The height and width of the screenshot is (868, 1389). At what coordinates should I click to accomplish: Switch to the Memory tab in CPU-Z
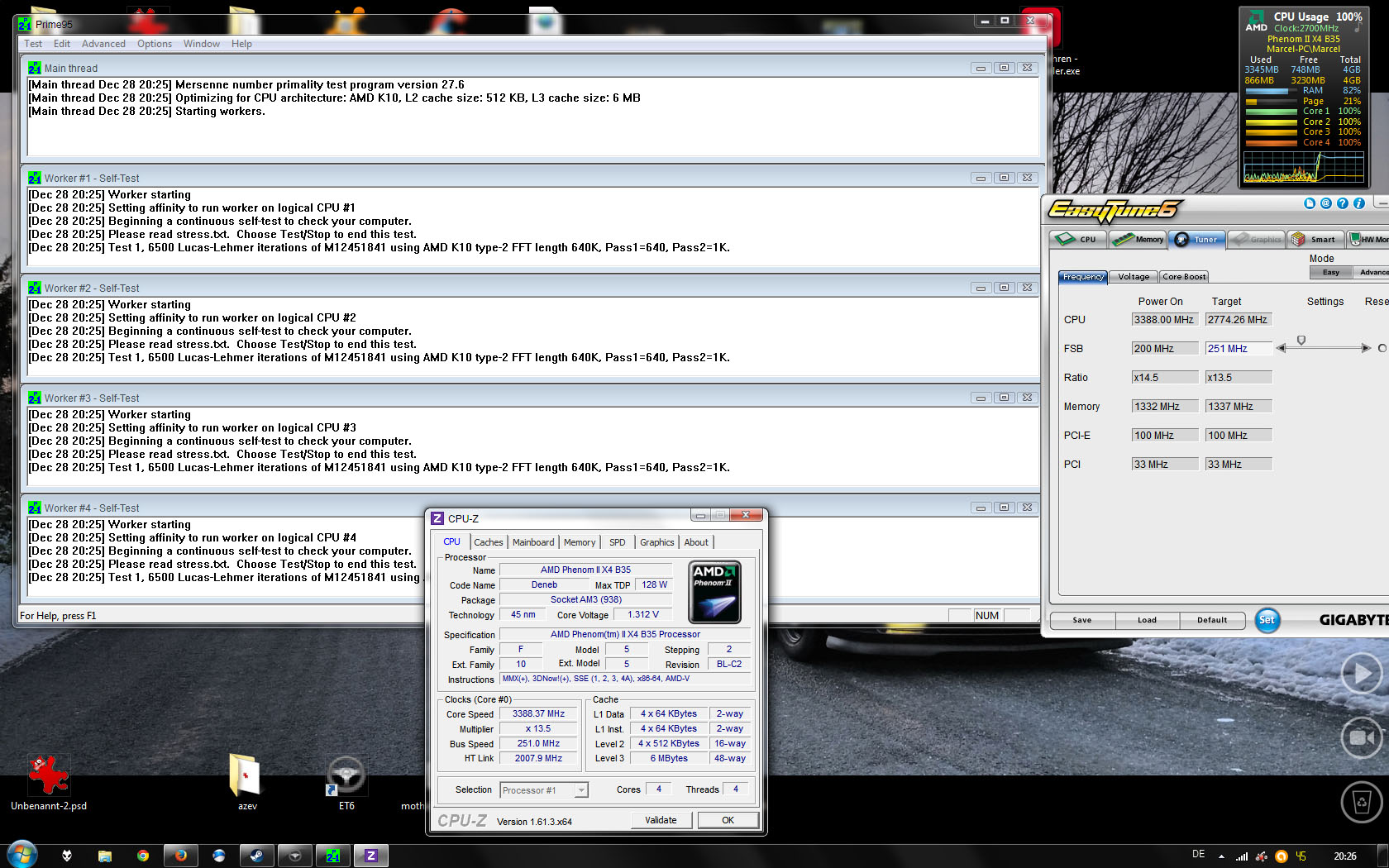tap(580, 542)
